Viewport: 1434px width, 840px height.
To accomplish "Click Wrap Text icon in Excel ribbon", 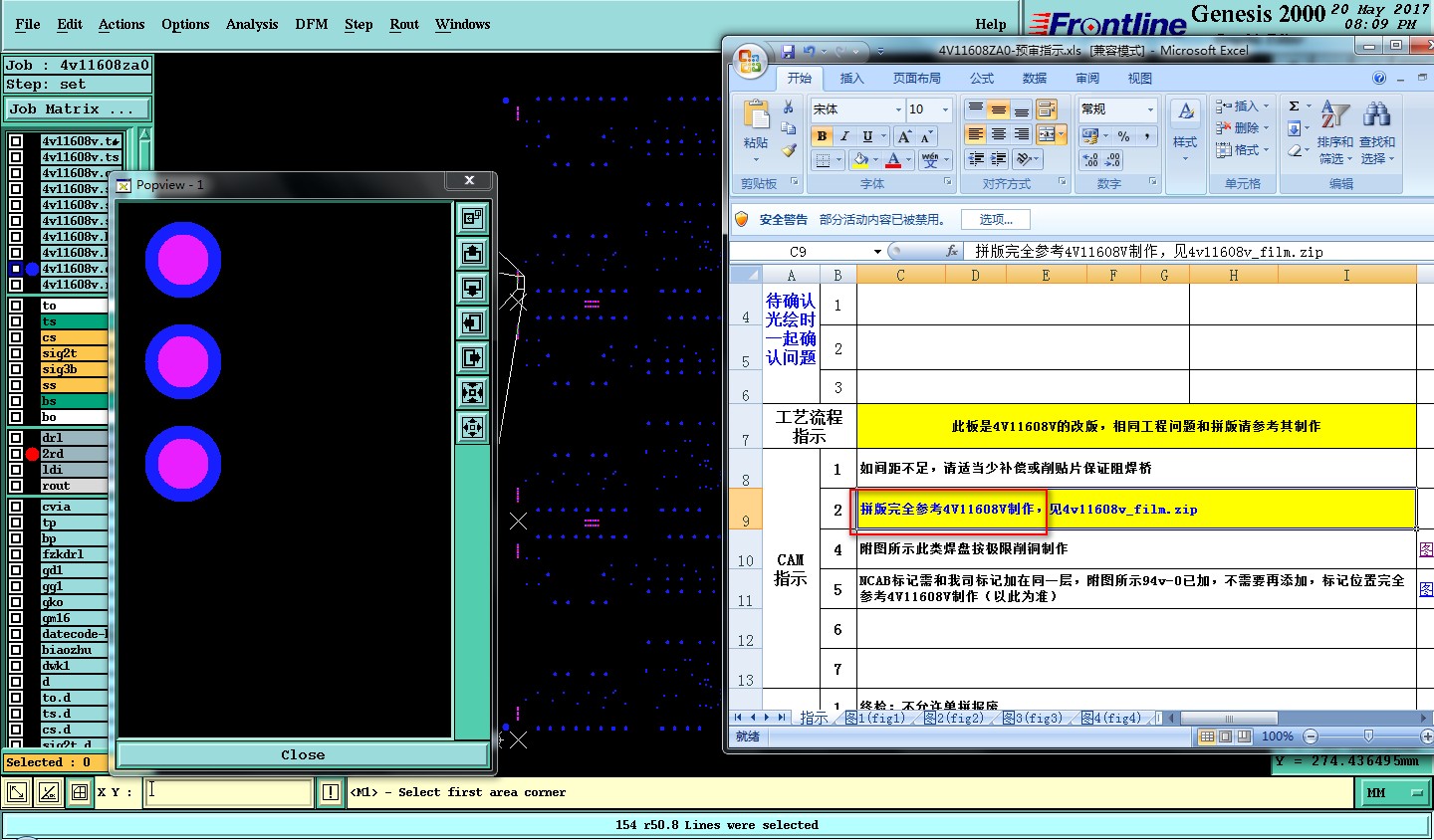I will (1047, 109).
